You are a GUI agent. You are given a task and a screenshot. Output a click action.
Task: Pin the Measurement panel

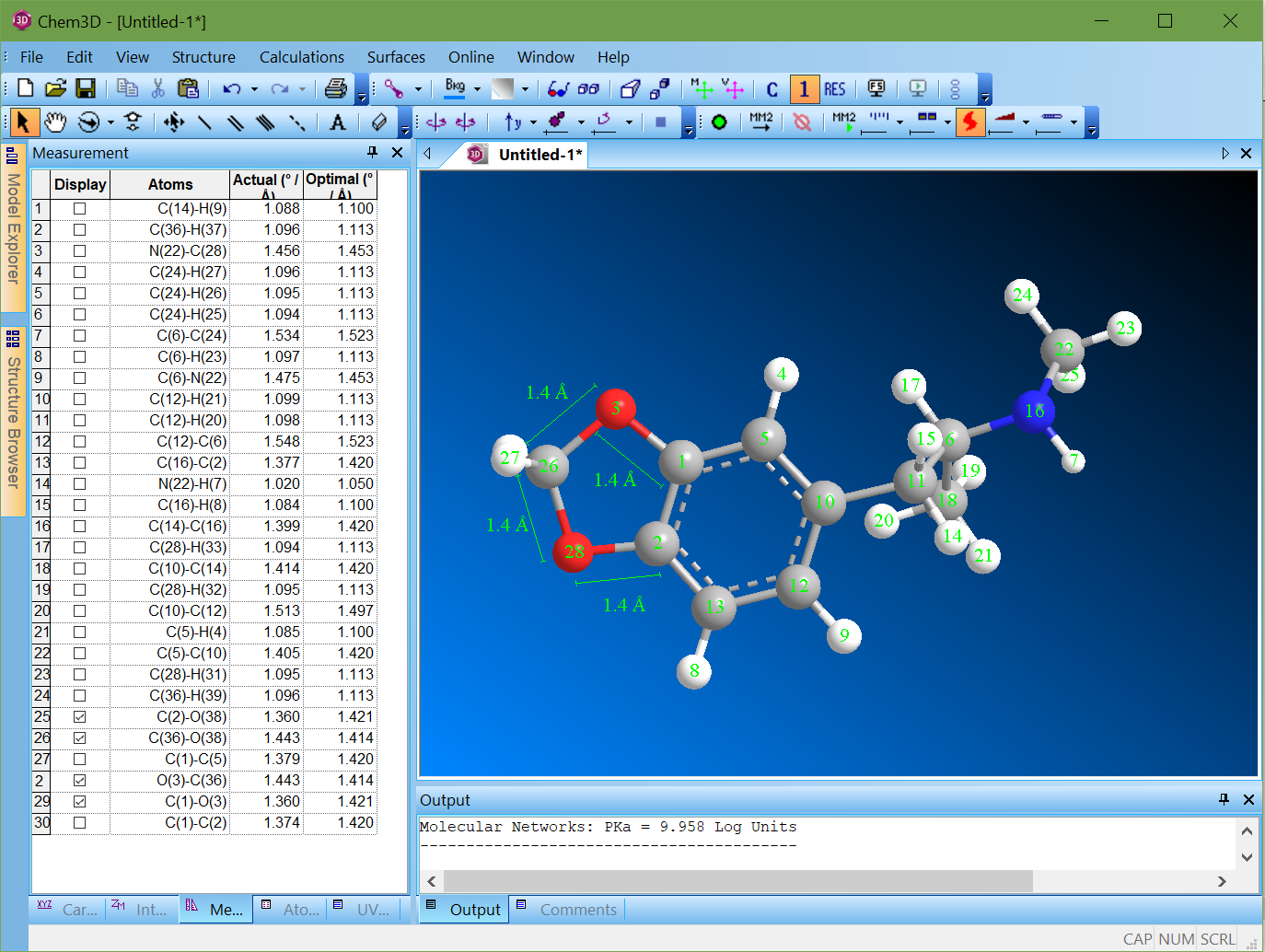pos(372,153)
